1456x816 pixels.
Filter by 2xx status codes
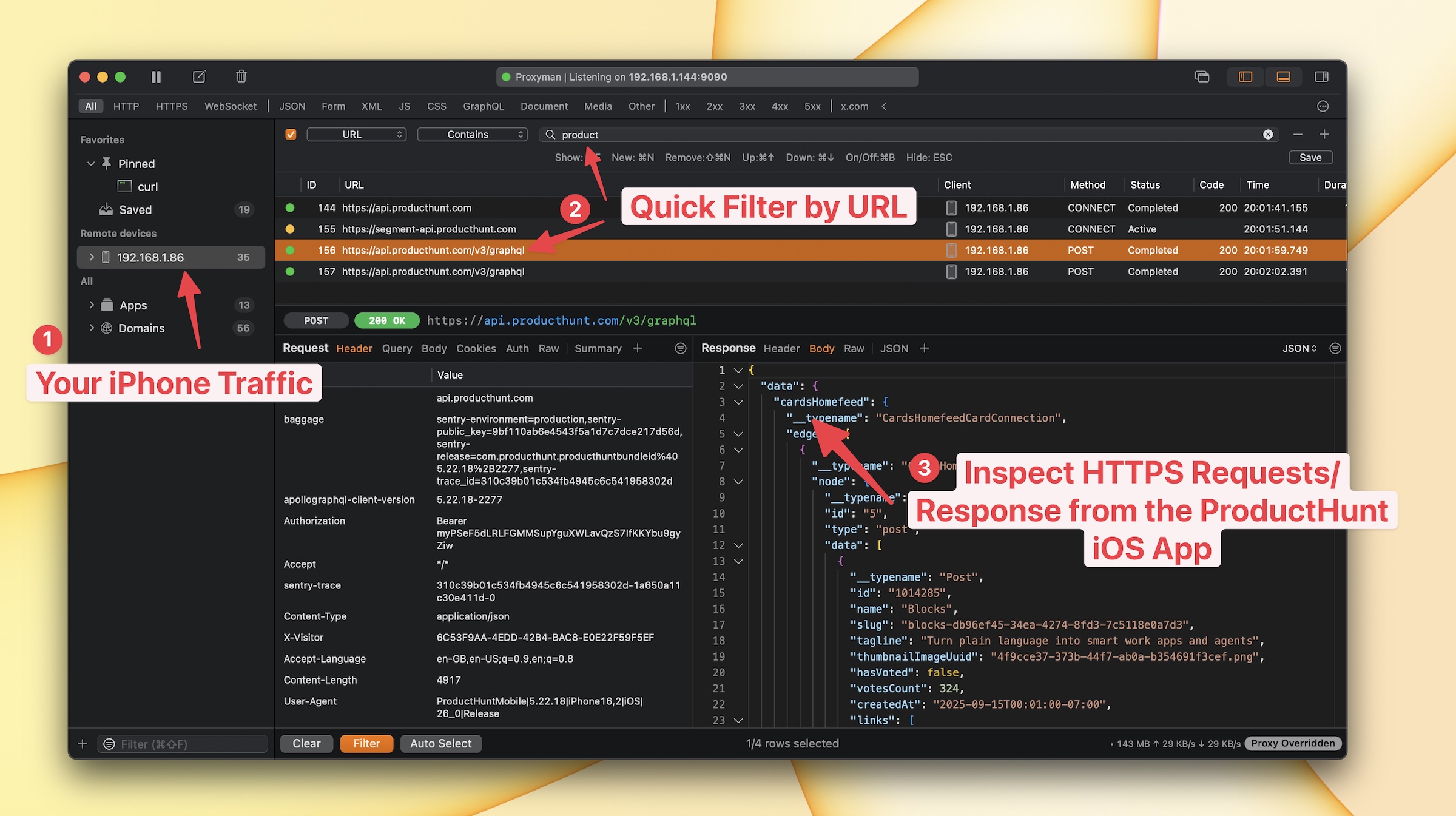tap(714, 106)
